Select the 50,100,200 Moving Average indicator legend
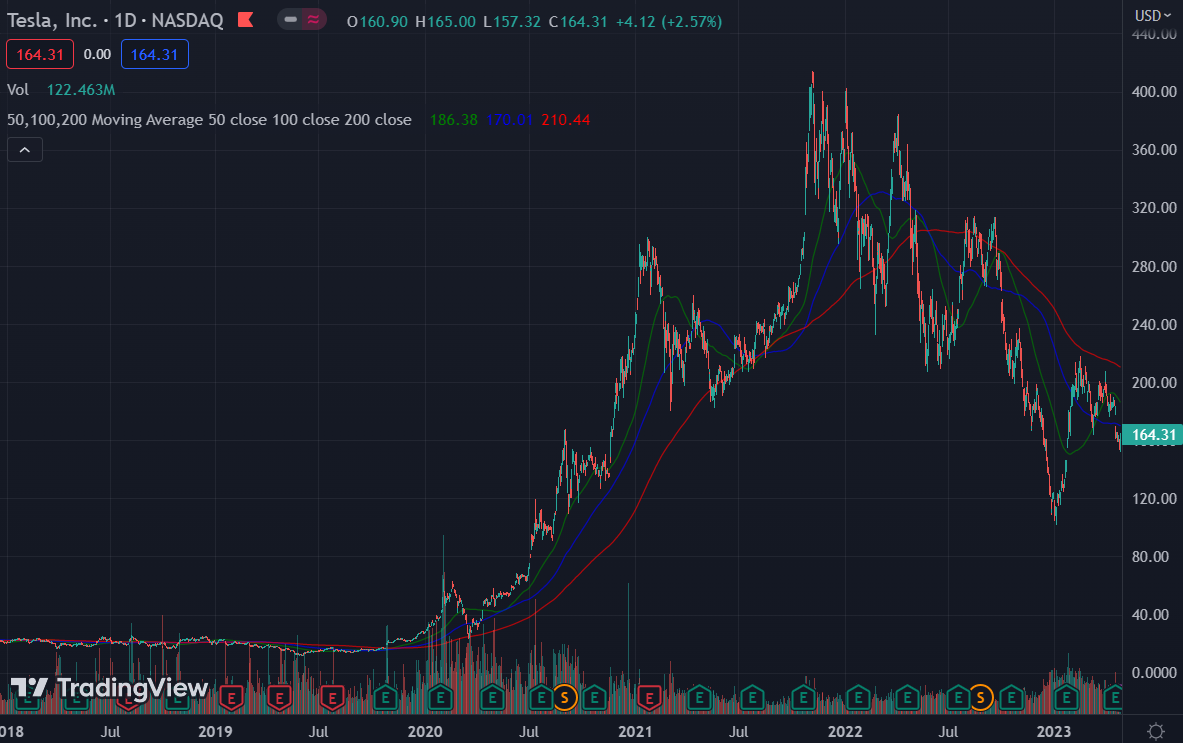This screenshot has width=1183, height=743. coord(209,120)
